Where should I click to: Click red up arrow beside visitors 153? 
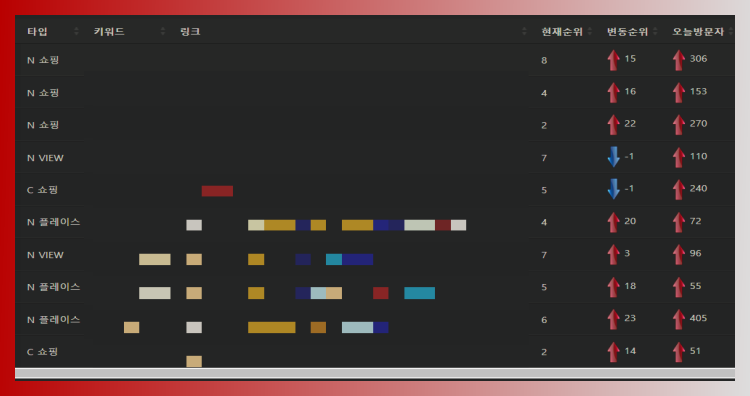(x=678, y=92)
